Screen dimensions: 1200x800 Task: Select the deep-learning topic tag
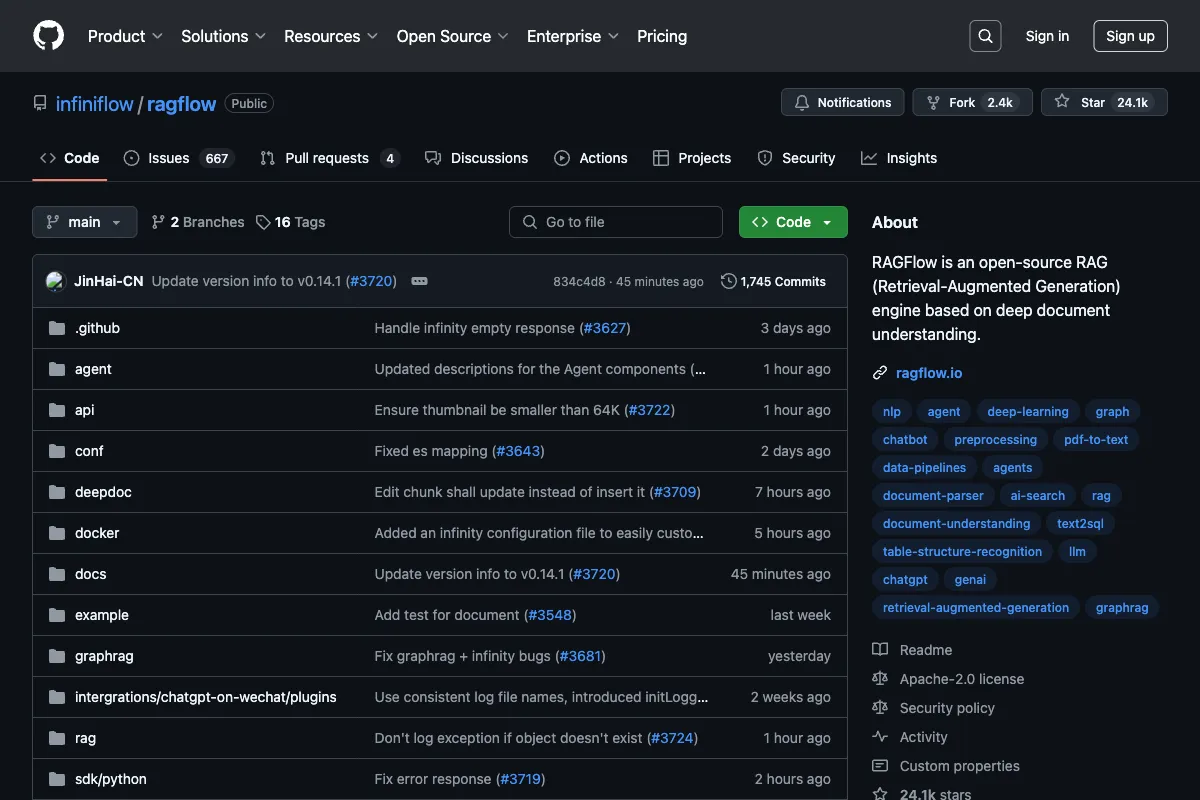click(x=1028, y=411)
